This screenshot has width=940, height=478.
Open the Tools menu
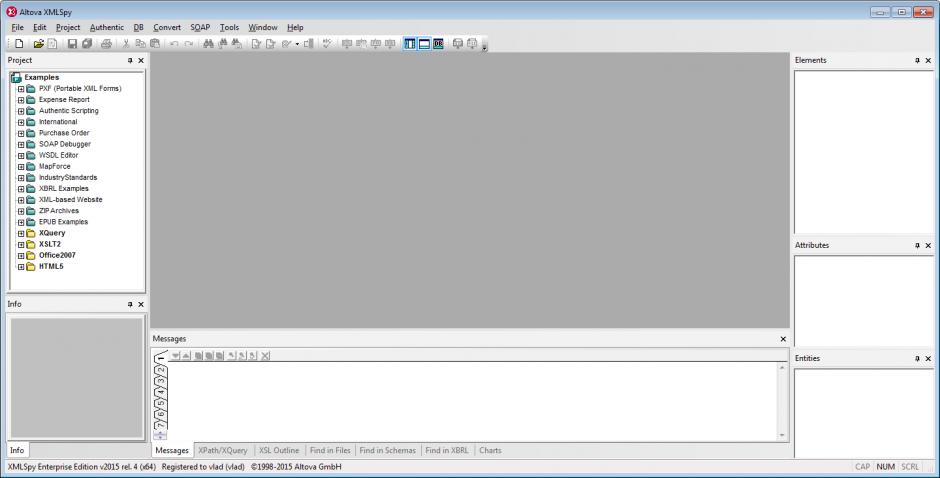click(x=229, y=28)
